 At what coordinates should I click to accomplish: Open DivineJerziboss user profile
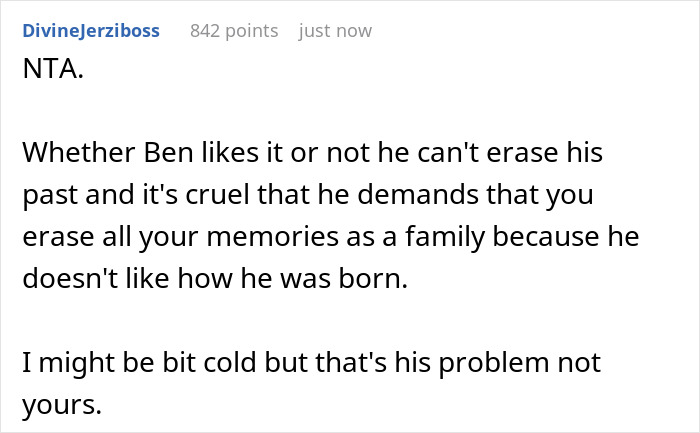tap(90, 31)
